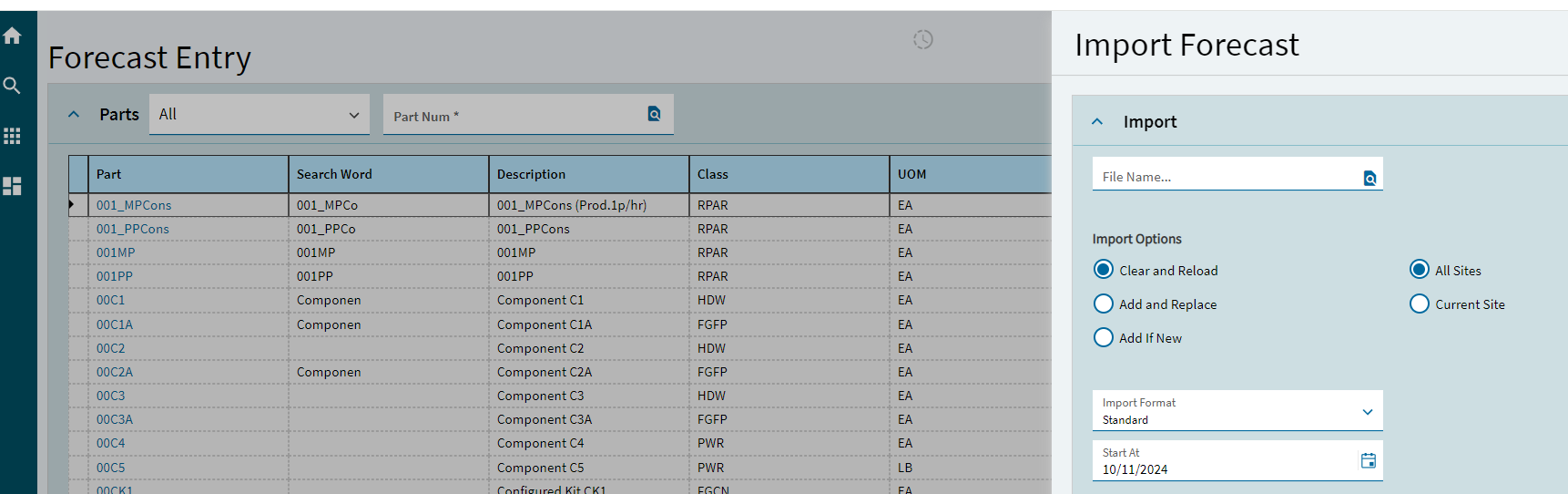Click the clock history icon
Screen dimensions: 1568x494
coord(923,39)
